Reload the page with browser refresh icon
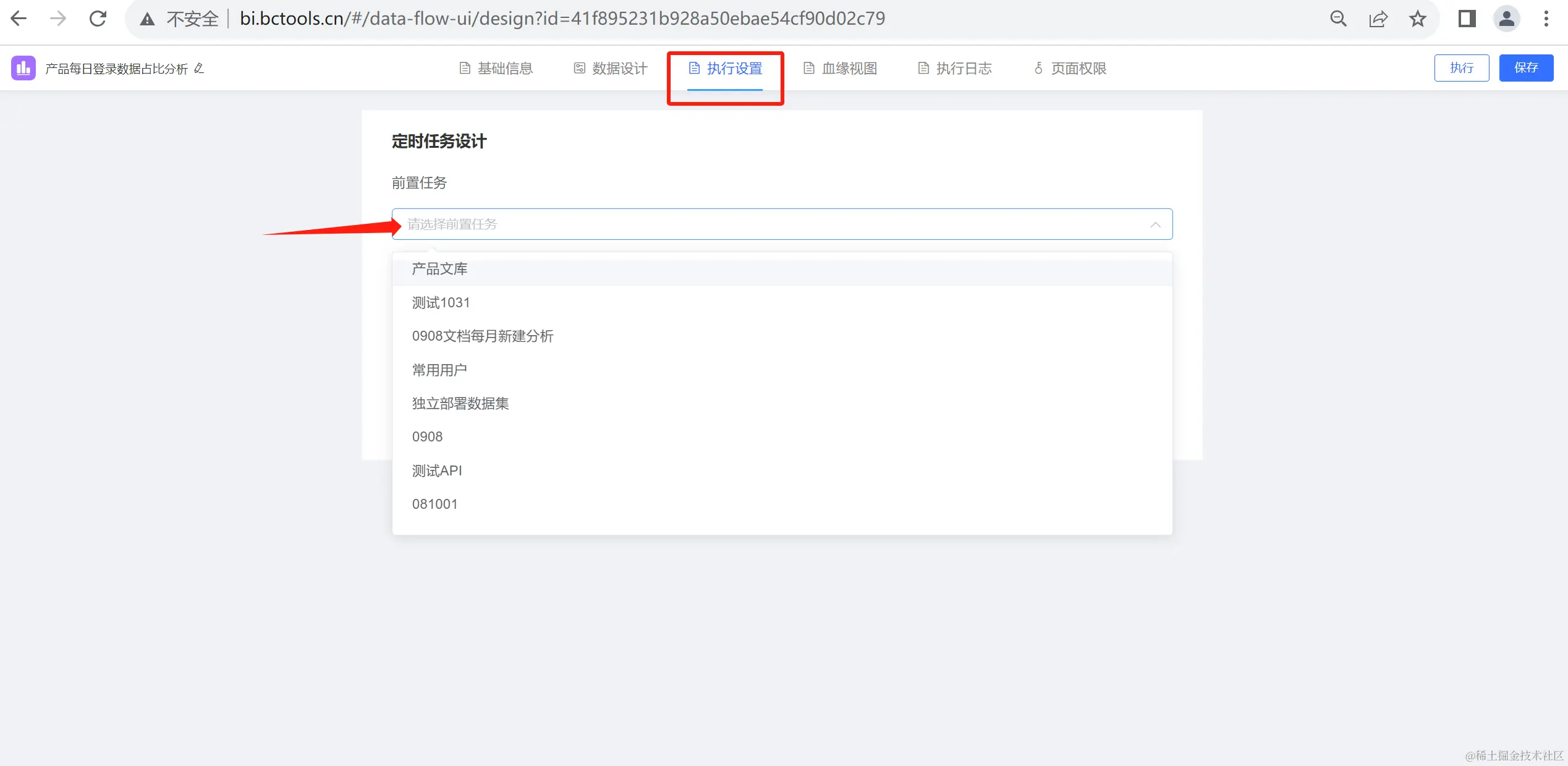This screenshot has width=1568, height=766. click(98, 19)
